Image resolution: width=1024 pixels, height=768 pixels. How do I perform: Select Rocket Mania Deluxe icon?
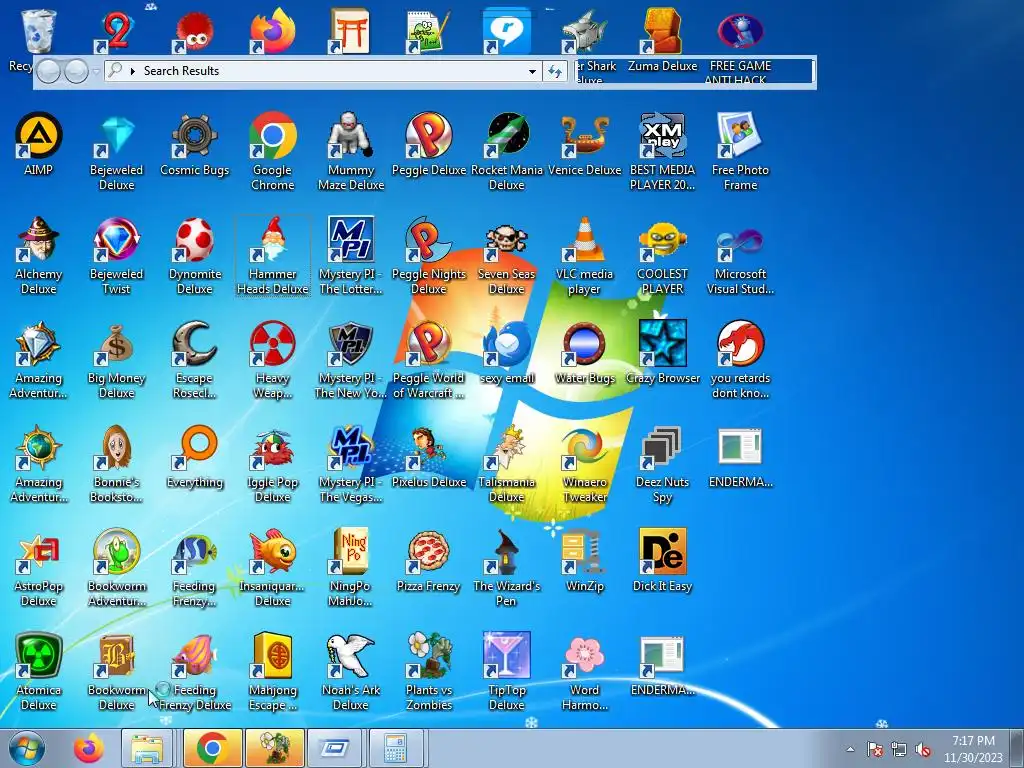507,152
